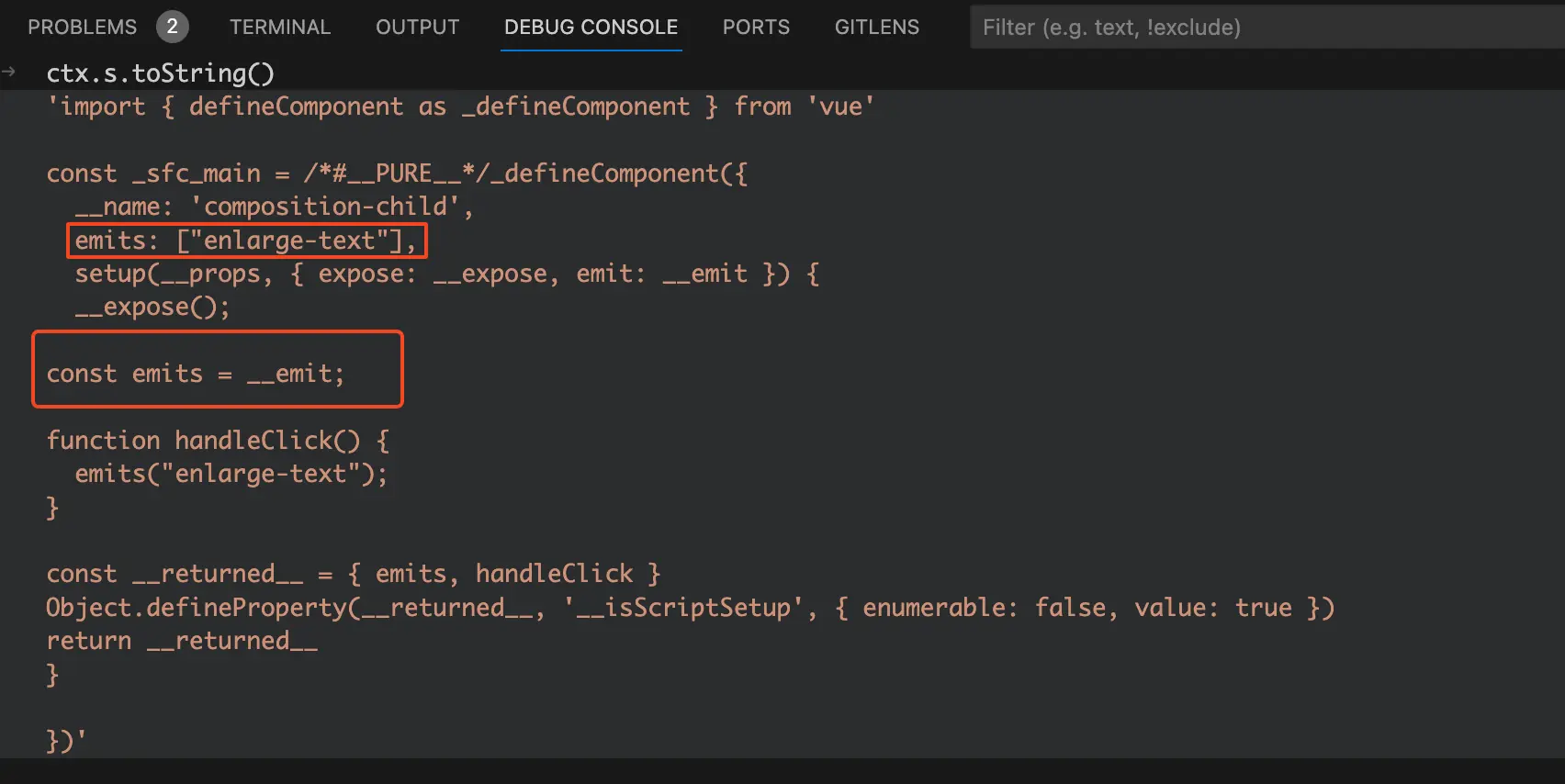
Task: Click the const _sfc_main defineComponent line
Action: [397, 174]
